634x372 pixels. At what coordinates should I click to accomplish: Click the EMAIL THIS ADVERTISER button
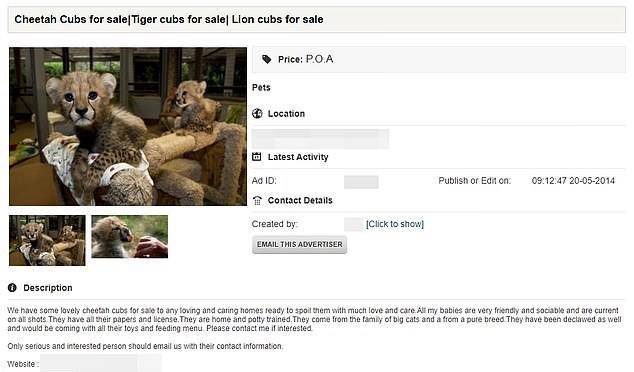tap(299, 245)
